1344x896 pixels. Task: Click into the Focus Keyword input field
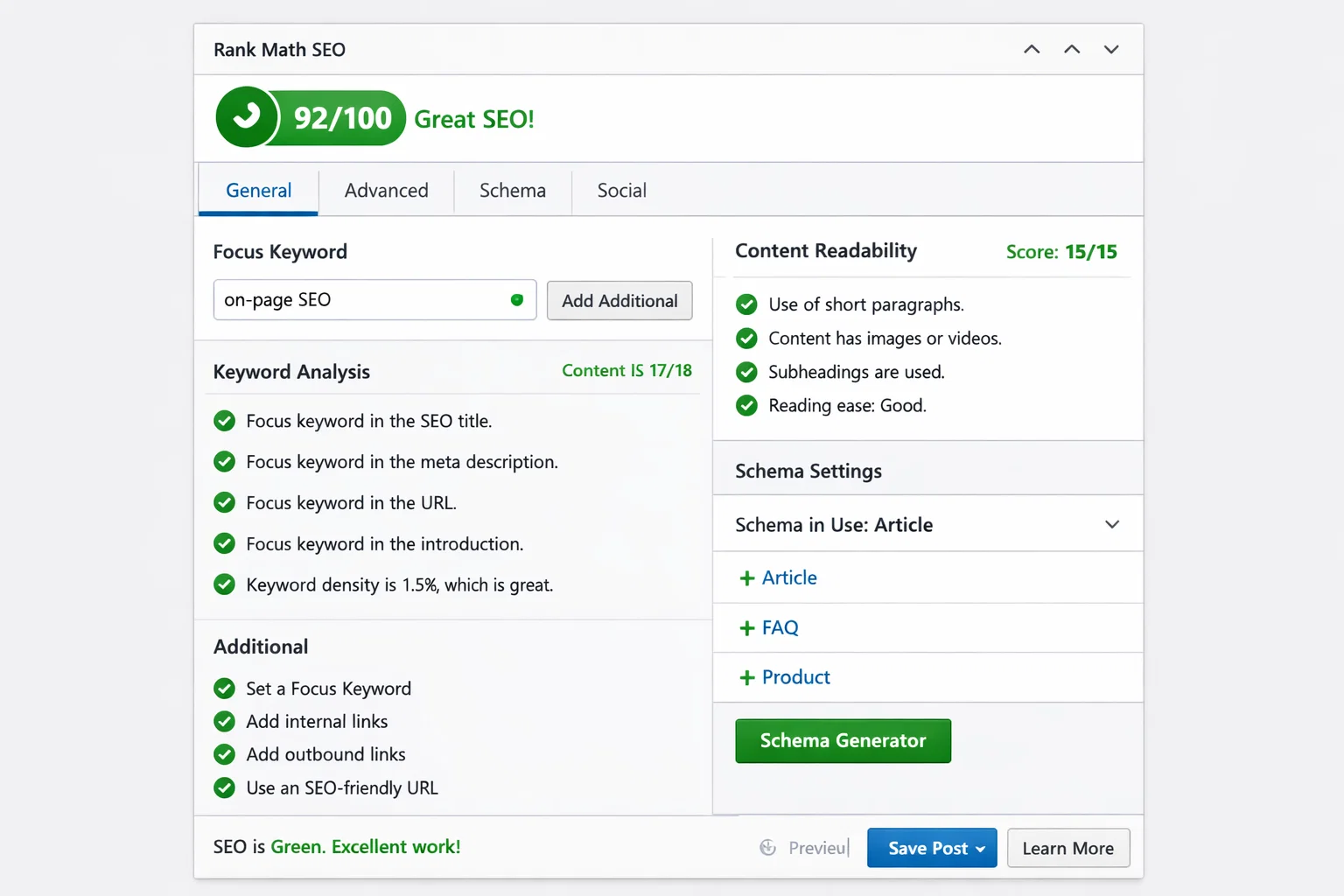[x=359, y=300]
